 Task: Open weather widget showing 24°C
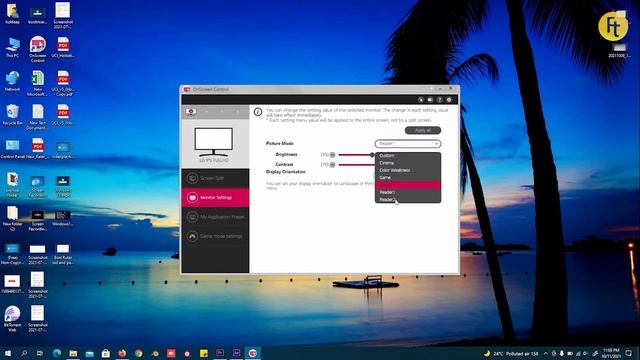[511, 353]
